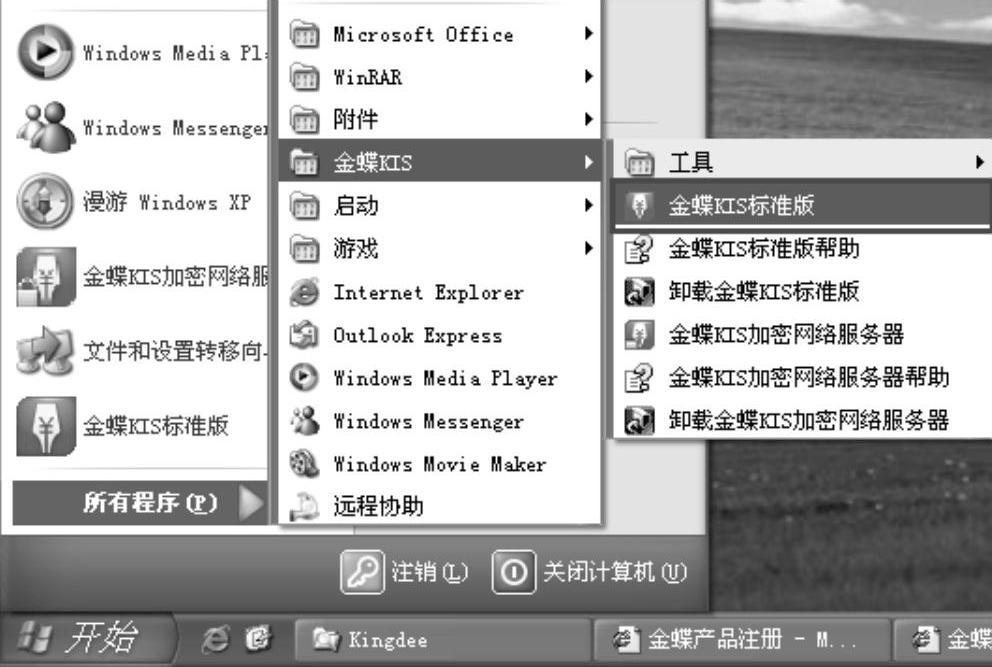Expand the Microsoft Office folder submenu
The height and width of the screenshot is (667, 992).
pos(440,34)
